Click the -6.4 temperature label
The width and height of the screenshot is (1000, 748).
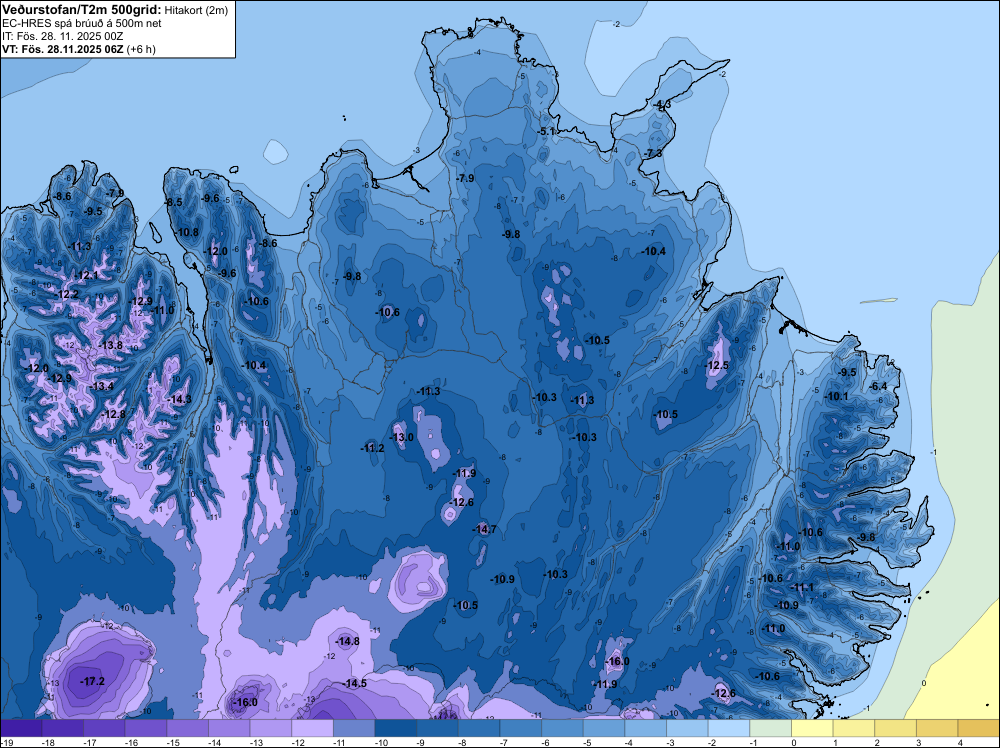tap(878, 386)
